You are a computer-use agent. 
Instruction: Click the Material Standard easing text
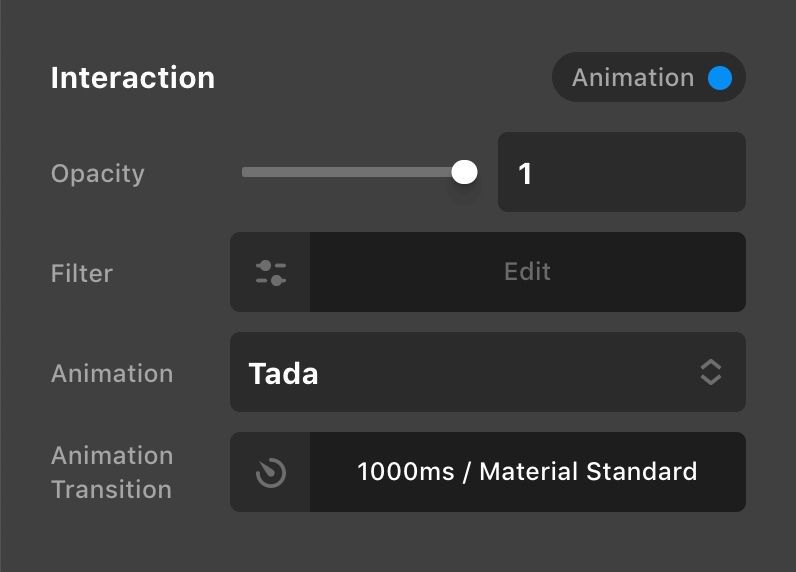[588, 472]
